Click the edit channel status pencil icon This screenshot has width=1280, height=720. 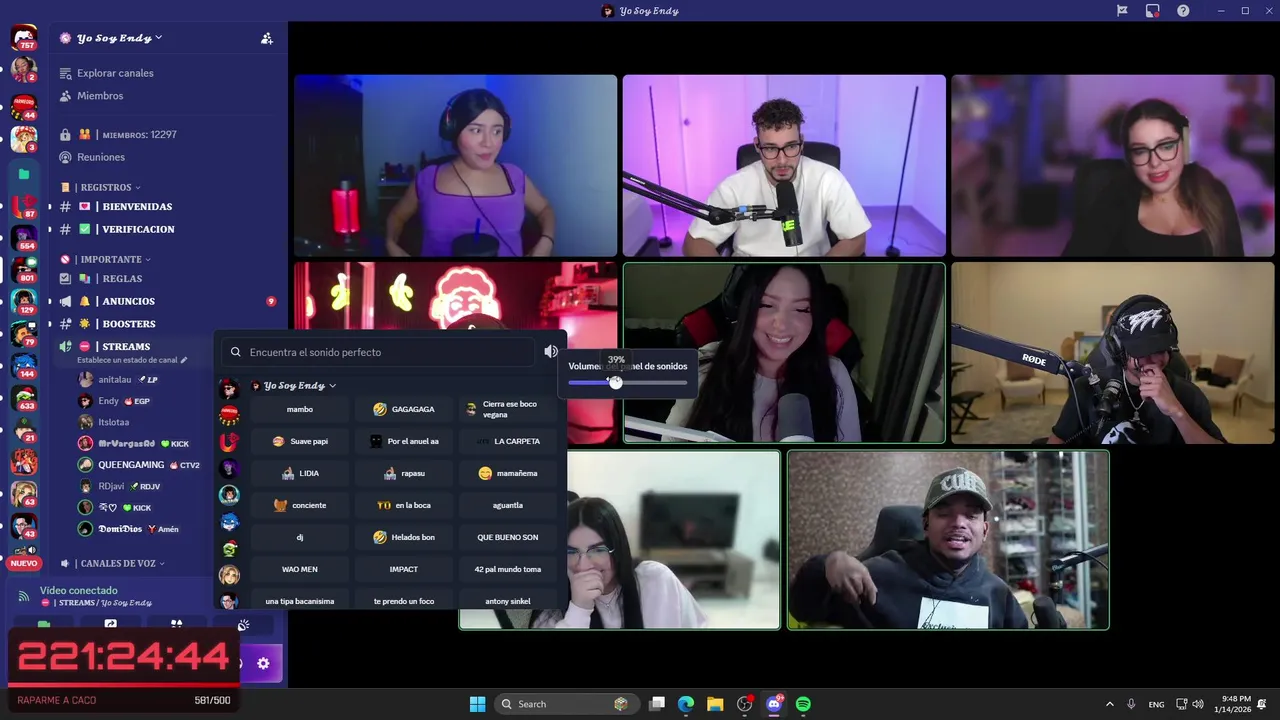click(x=184, y=360)
